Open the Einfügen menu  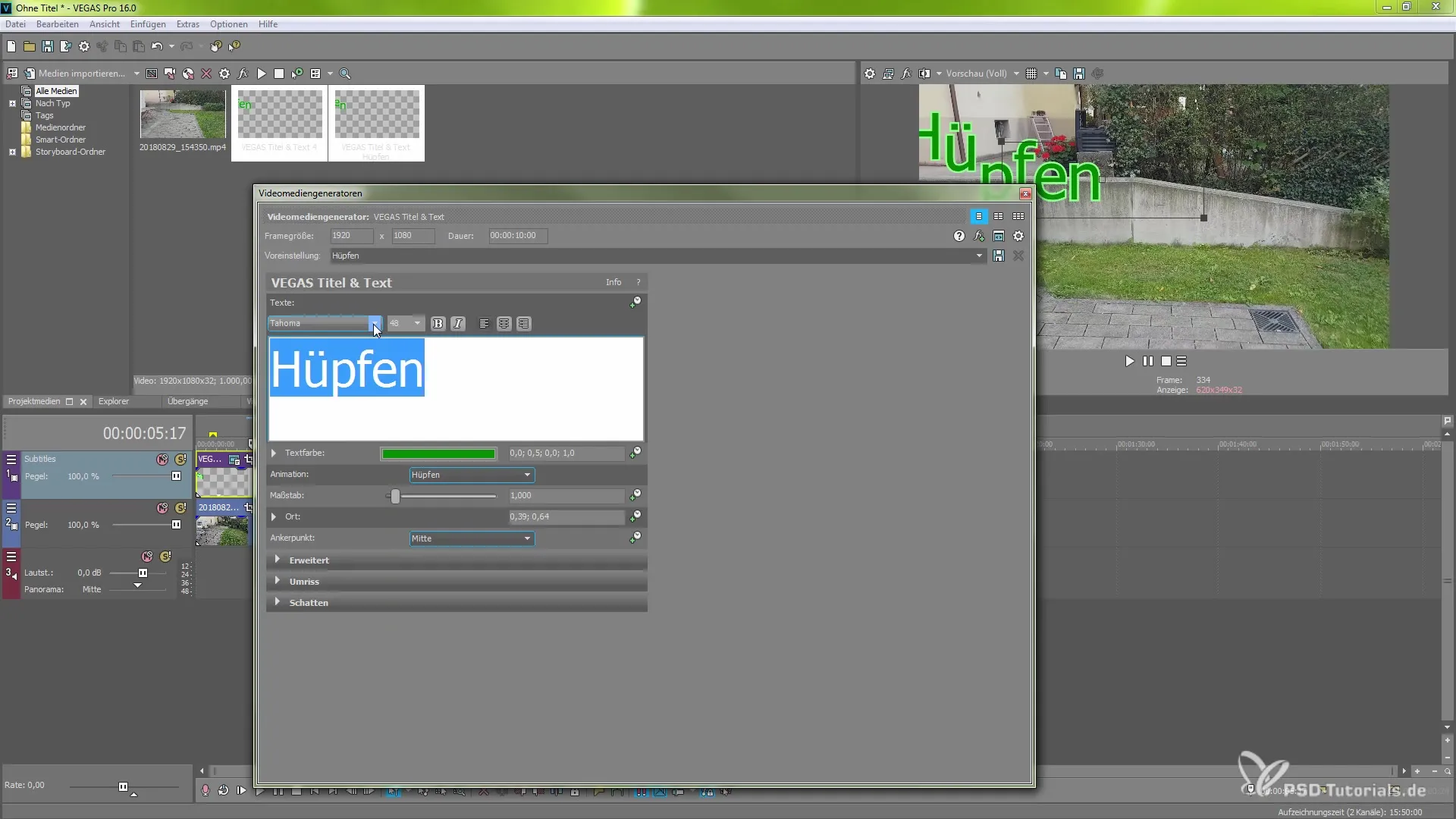148,24
